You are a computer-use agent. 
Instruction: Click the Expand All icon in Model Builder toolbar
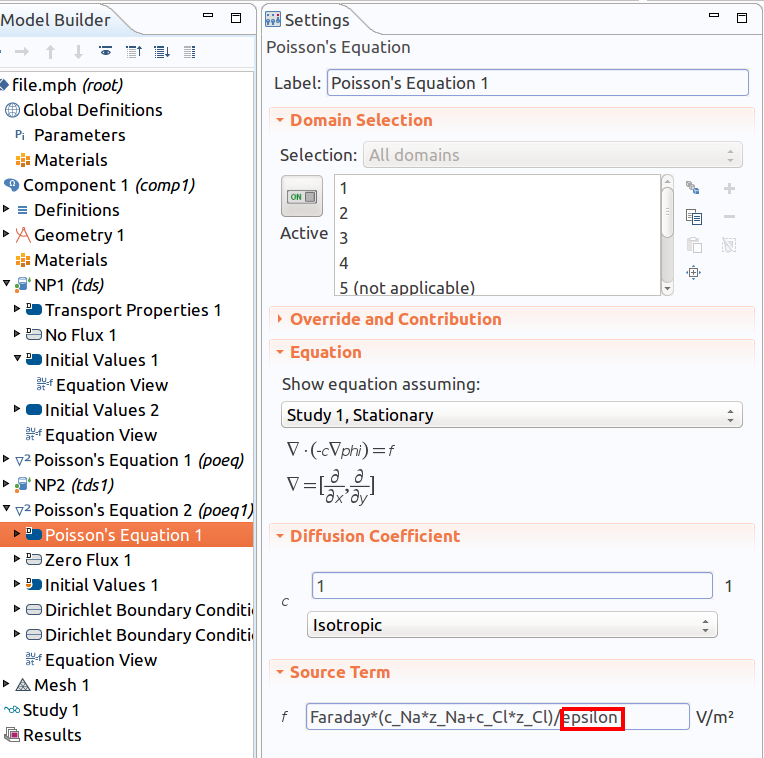pos(161,51)
